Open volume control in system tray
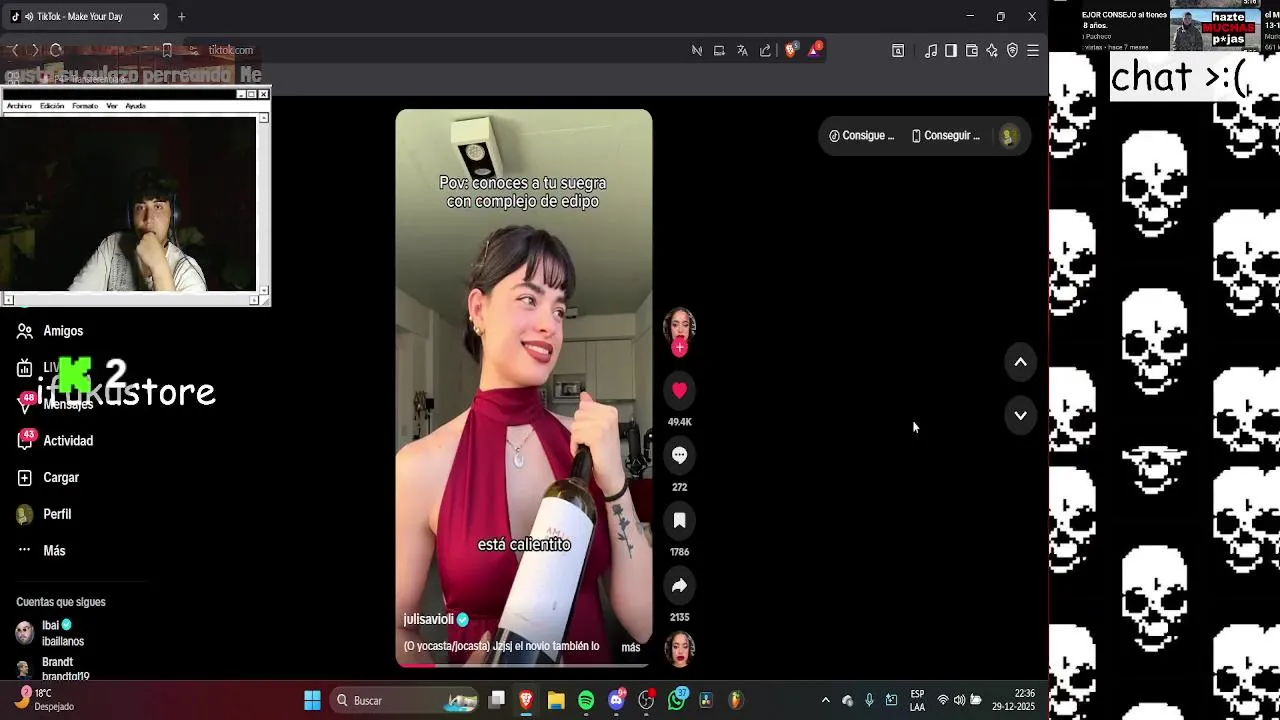Image resolution: width=1280 pixels, height=720 pixels. [959, 700]
